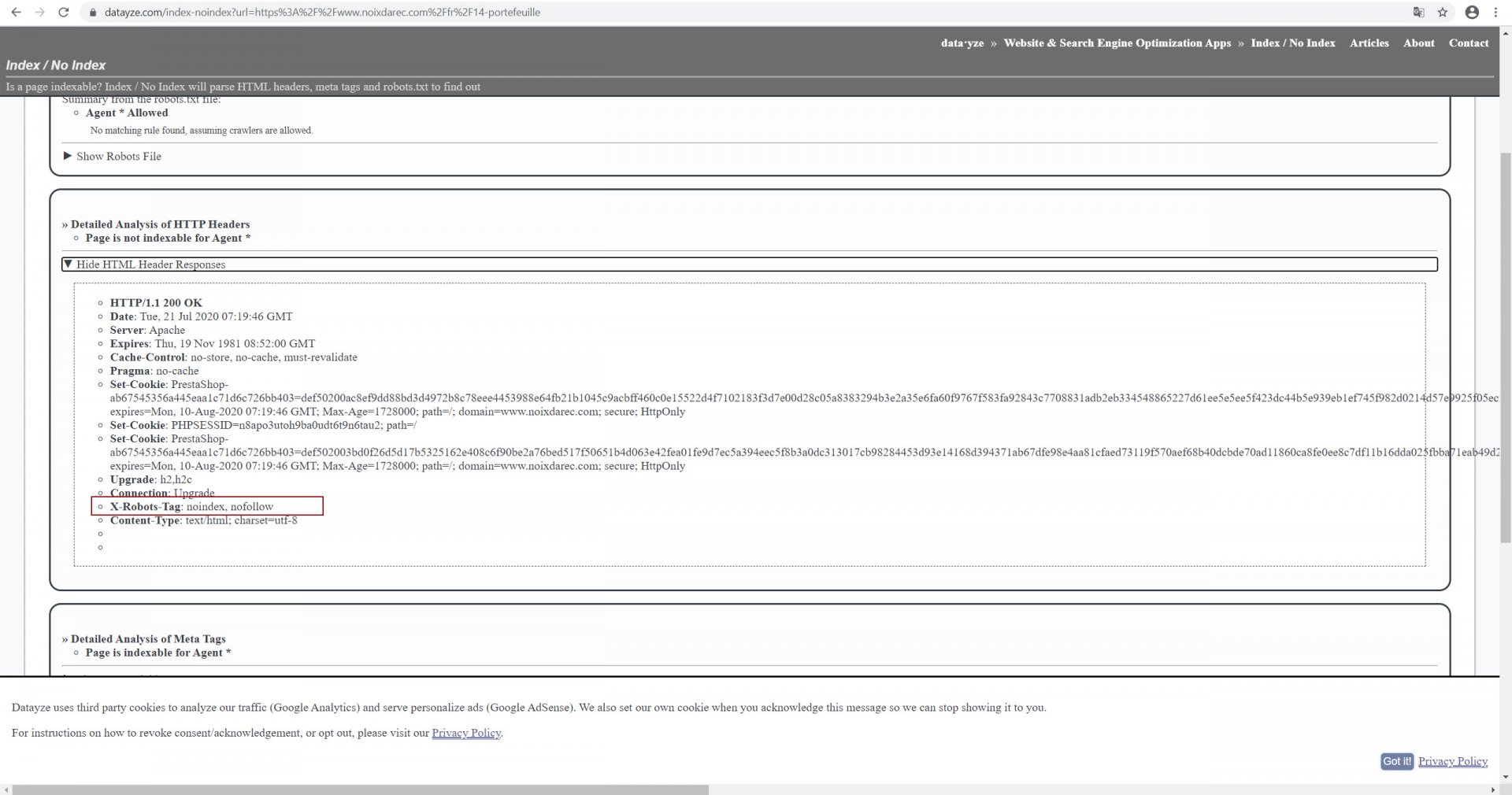Viewport: 1512px width, 795px height.
Task: Click the horizontal scrollbar thumb
Action: (x=361, y=789)
